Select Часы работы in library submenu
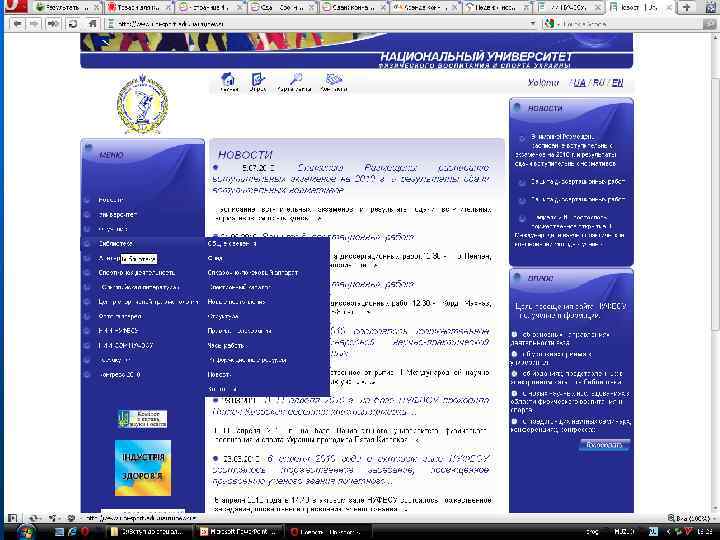The height and width of the screenshot is (540, 720). click(x=225, y=345)
